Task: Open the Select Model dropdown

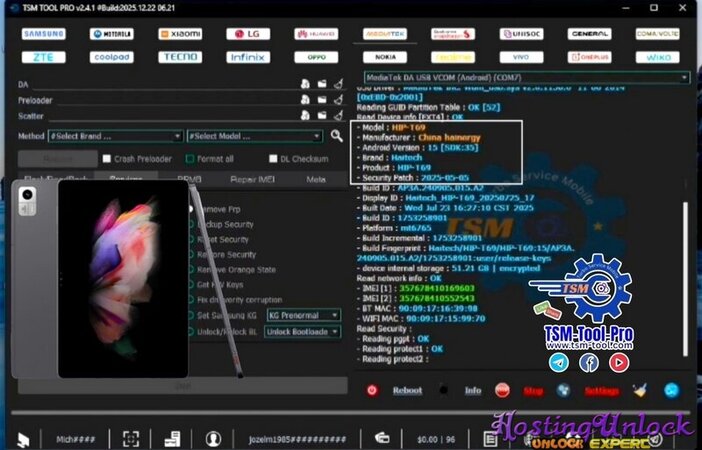Action: coord(255,135)
